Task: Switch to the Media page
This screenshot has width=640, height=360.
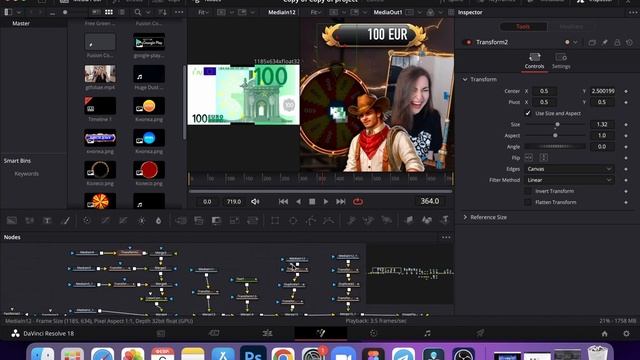Action: (161, 333)
